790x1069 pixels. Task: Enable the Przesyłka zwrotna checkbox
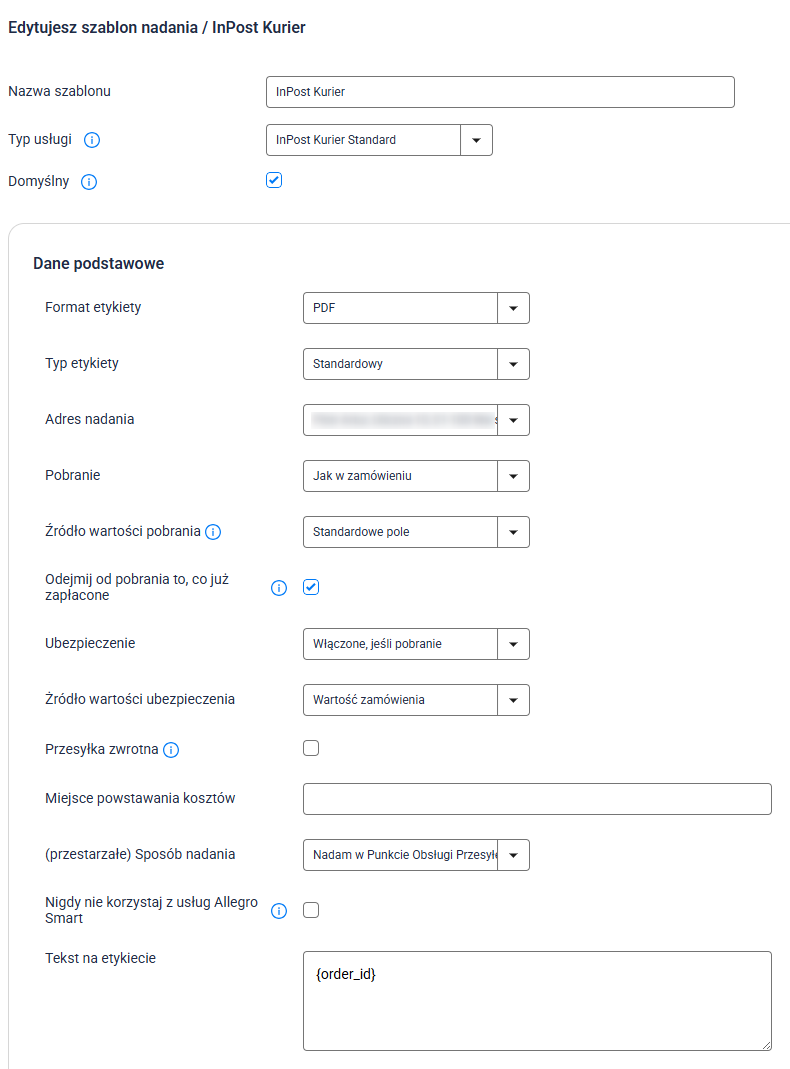click(x=311, y=748)
